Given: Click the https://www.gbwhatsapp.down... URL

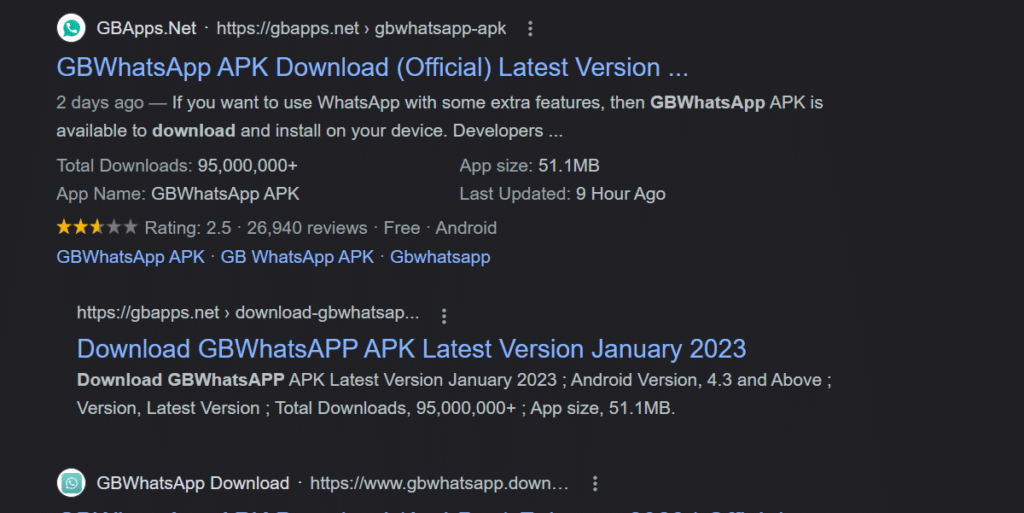Looking at the screenshot, I should pyautogui.click(x=439, y=483).
